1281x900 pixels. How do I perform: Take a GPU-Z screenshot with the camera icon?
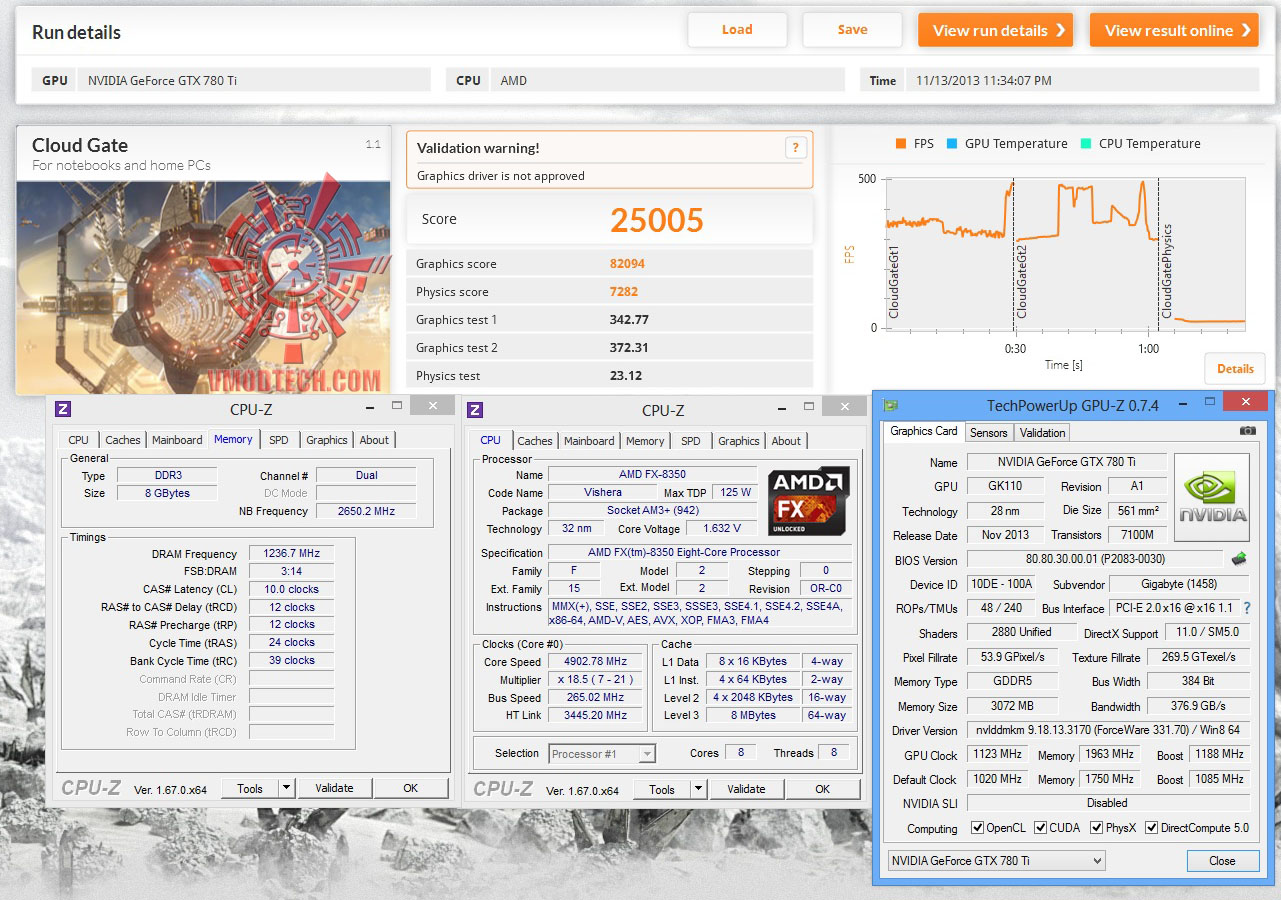(1248, 431)
